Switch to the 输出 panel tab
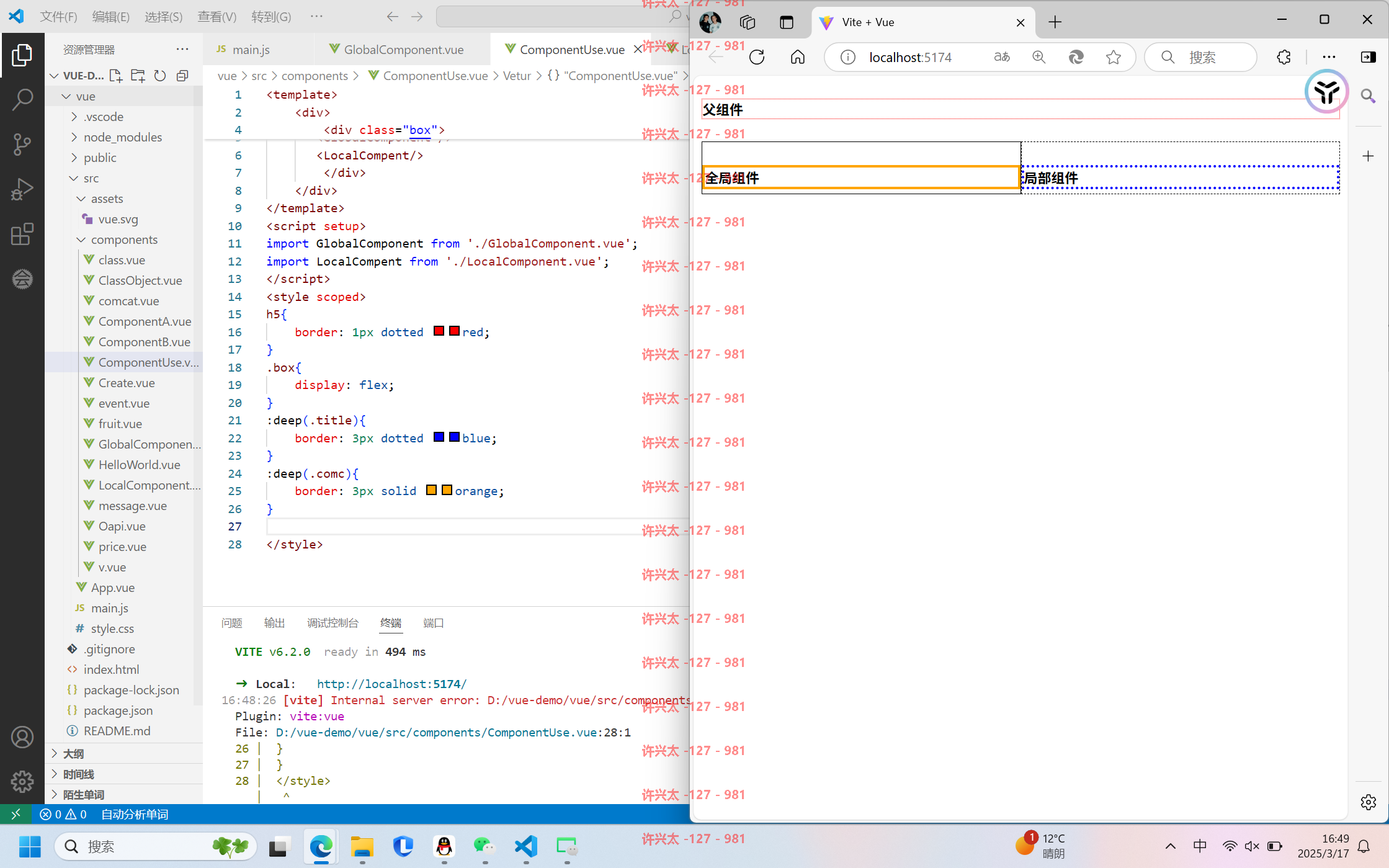 274,623
